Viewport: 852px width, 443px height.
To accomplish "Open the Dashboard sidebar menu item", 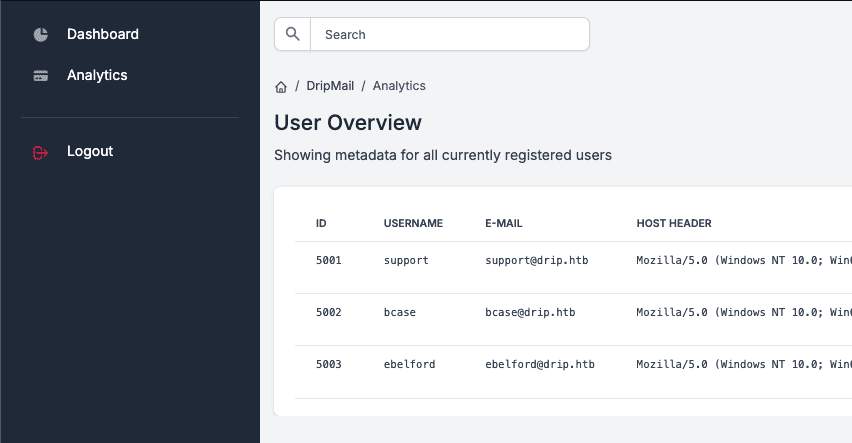I will [103, 34].
